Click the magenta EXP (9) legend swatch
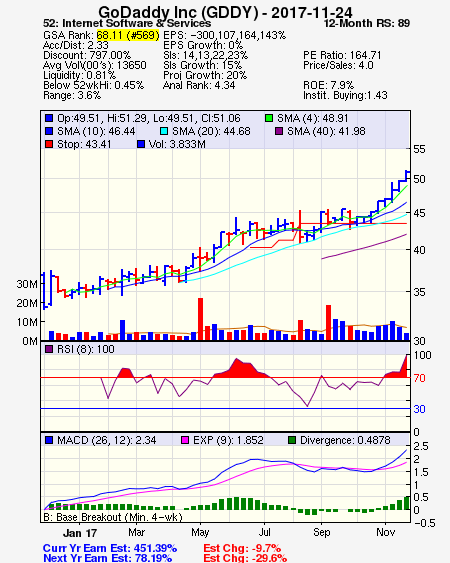The height and width of the screenshot is (563, 450). [x=185, y=440]
